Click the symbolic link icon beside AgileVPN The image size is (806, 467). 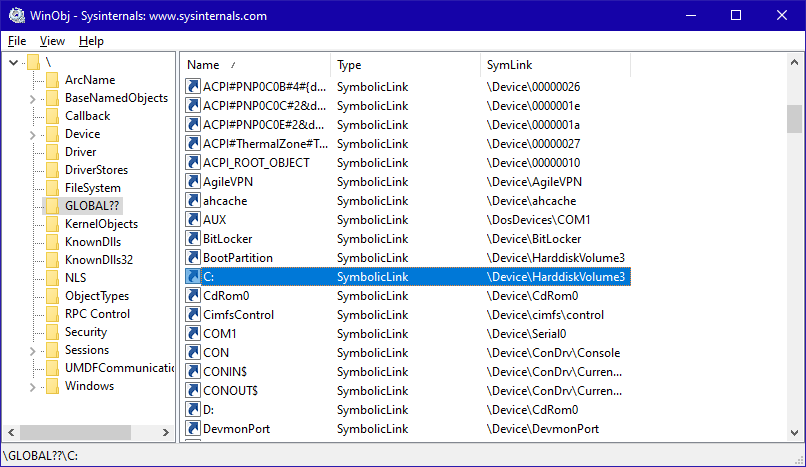[194, 182]
